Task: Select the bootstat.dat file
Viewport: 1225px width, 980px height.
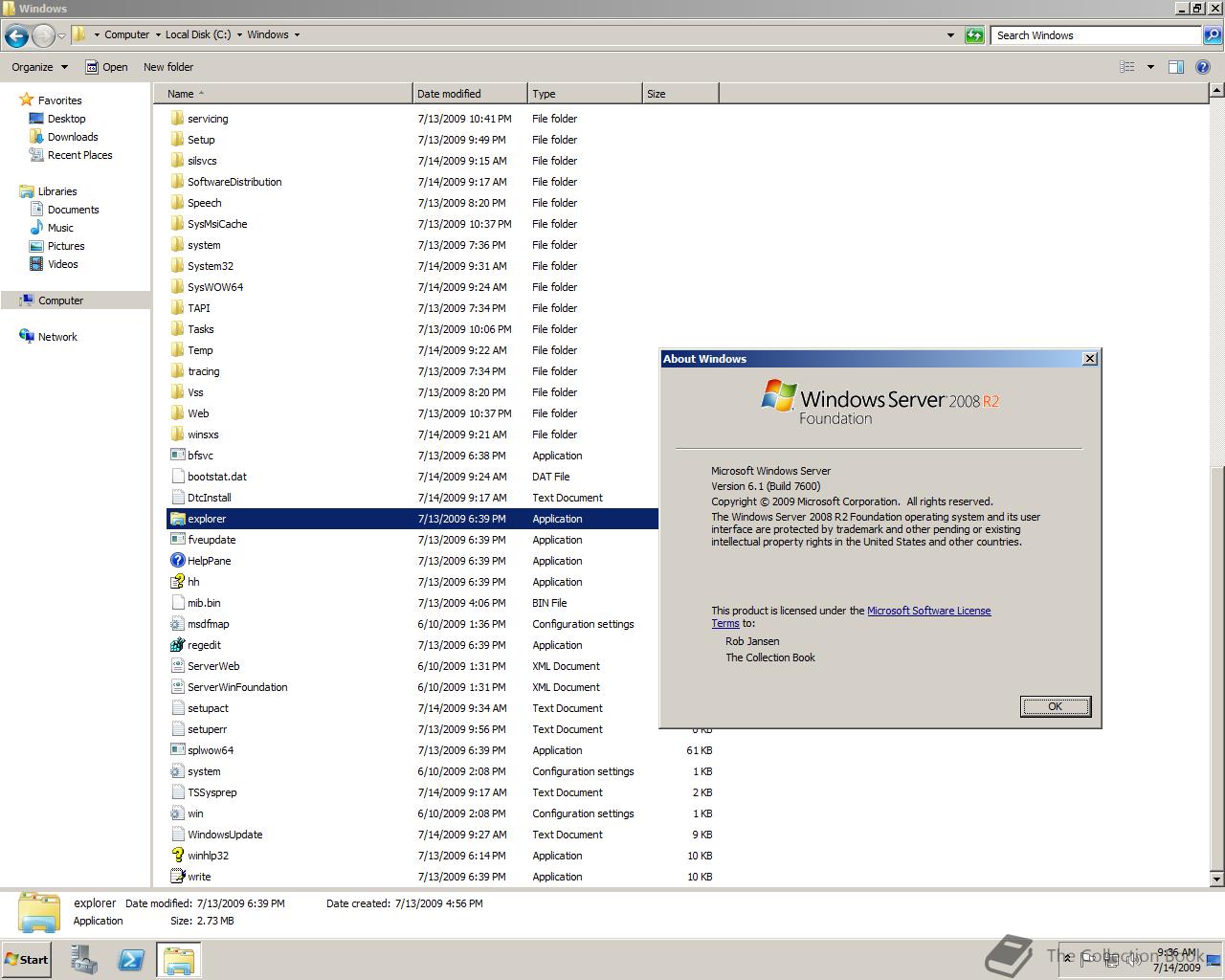Action: coord(217,477)
